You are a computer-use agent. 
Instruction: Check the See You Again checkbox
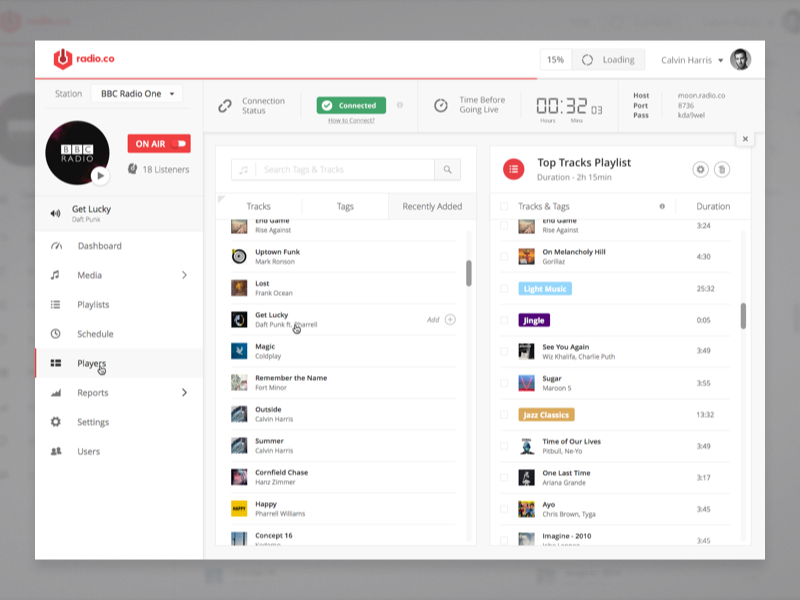(x=504, y=352)
